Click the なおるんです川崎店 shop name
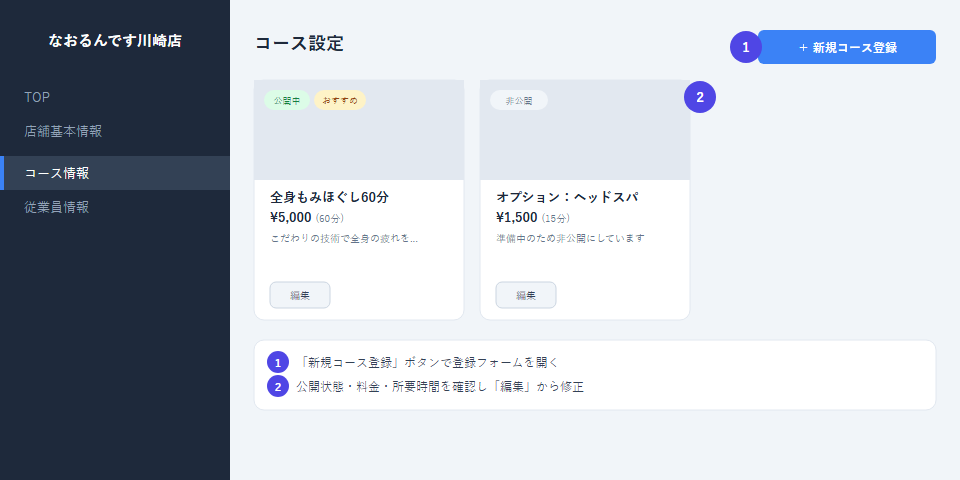Screen dimensions: 960x480 (x=115, y=41)
